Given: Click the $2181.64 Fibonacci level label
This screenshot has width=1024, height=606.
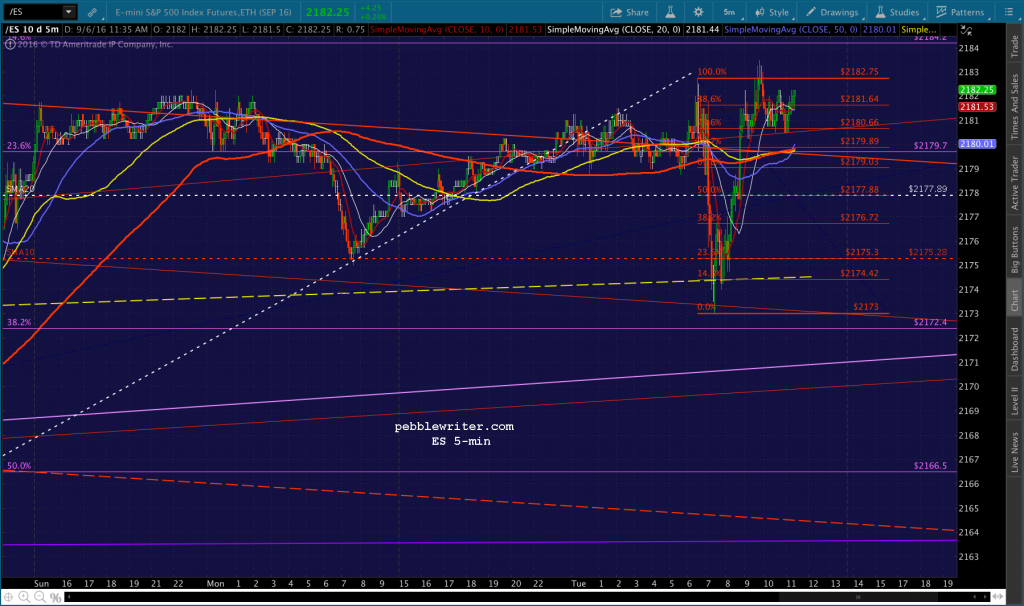Looking at the screenshot, I should [x=859, y=99].
